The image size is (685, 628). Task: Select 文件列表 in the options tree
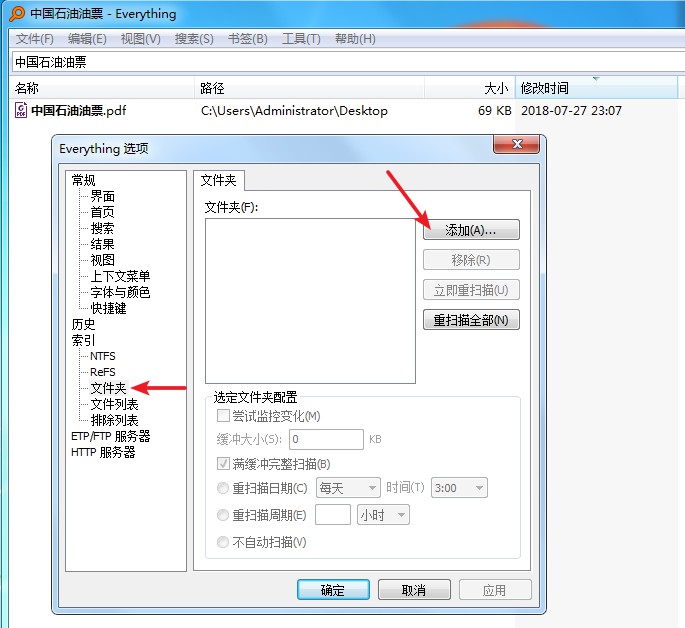click(114, 404)
